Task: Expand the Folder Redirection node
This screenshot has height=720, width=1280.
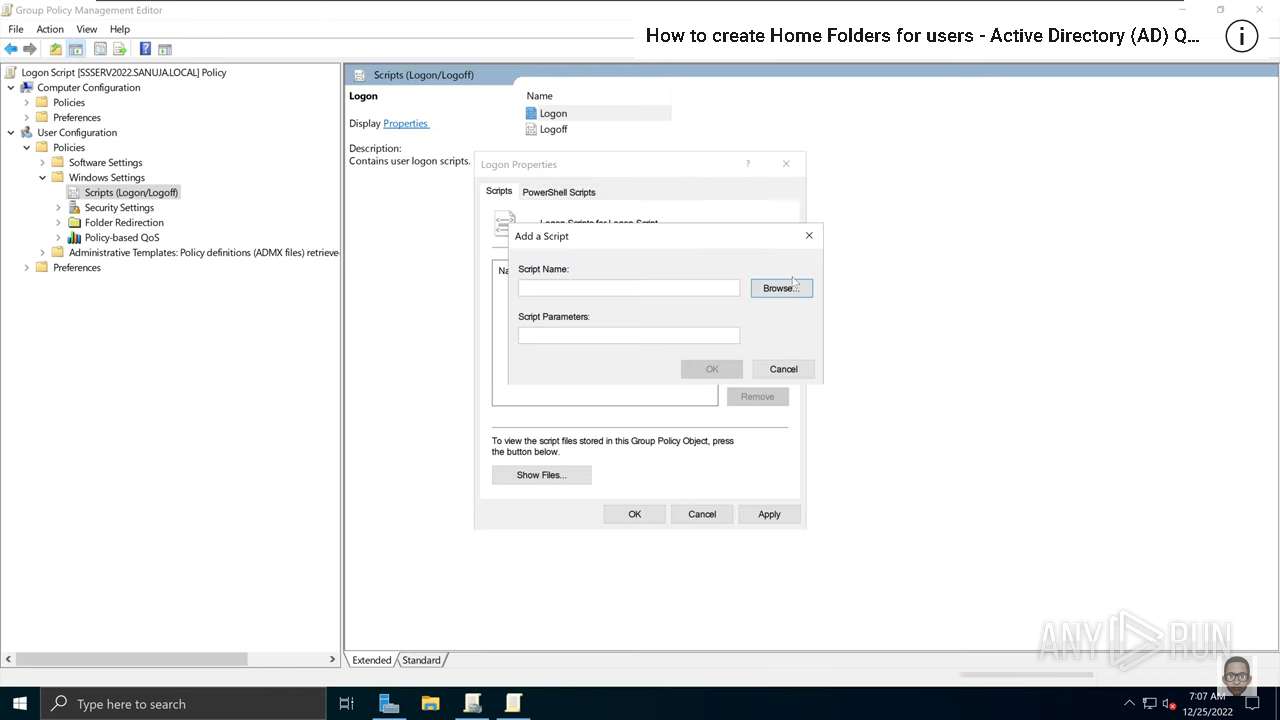Action: (59, 222)
